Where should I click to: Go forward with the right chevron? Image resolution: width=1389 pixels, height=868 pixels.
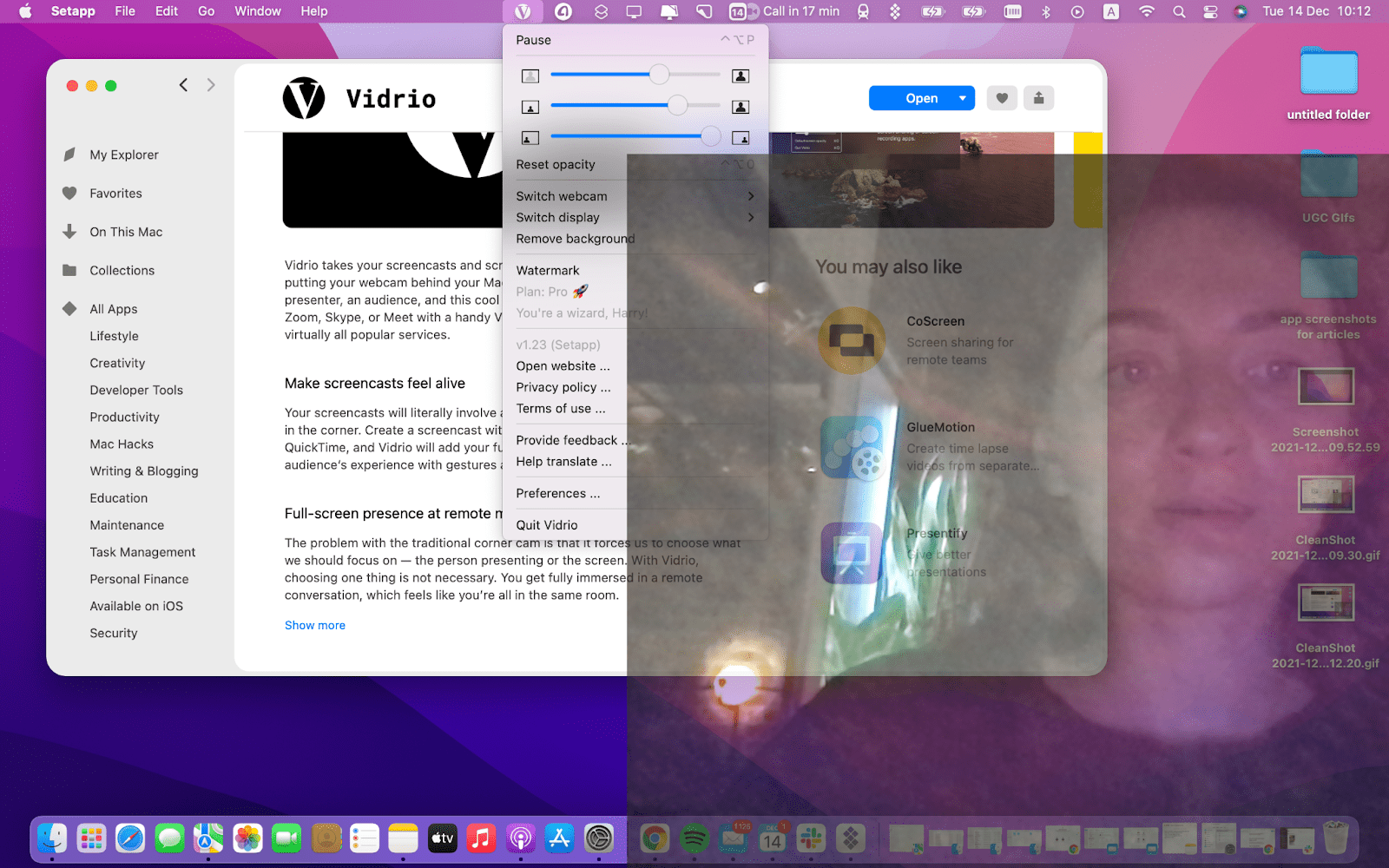click(211, 84)
